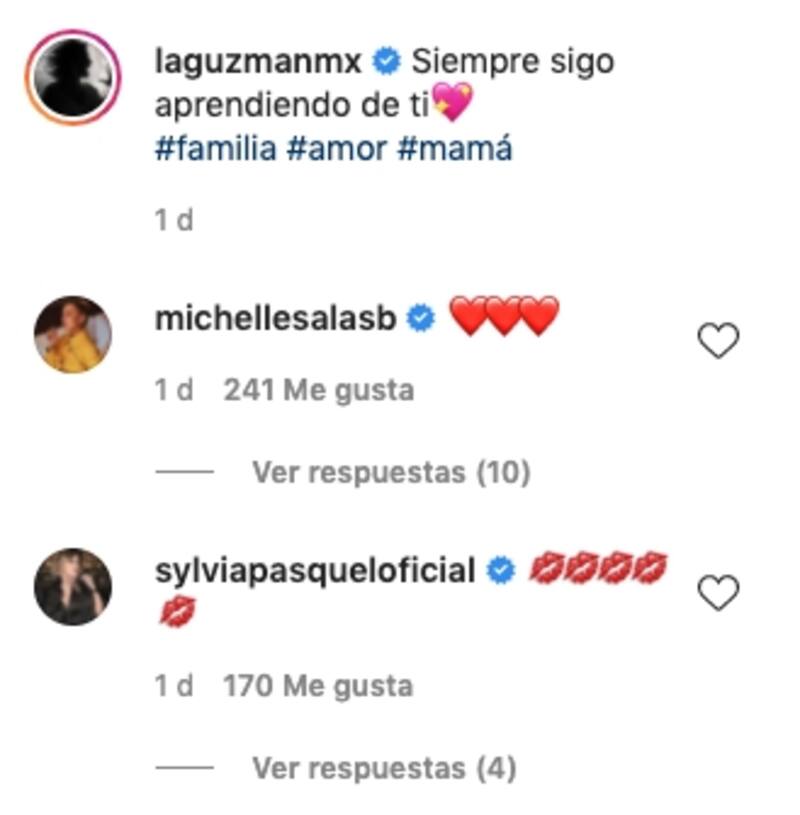Open the #mamá hashtag
This screenshot has width=800, height=815.
click(x=454, y=149)
